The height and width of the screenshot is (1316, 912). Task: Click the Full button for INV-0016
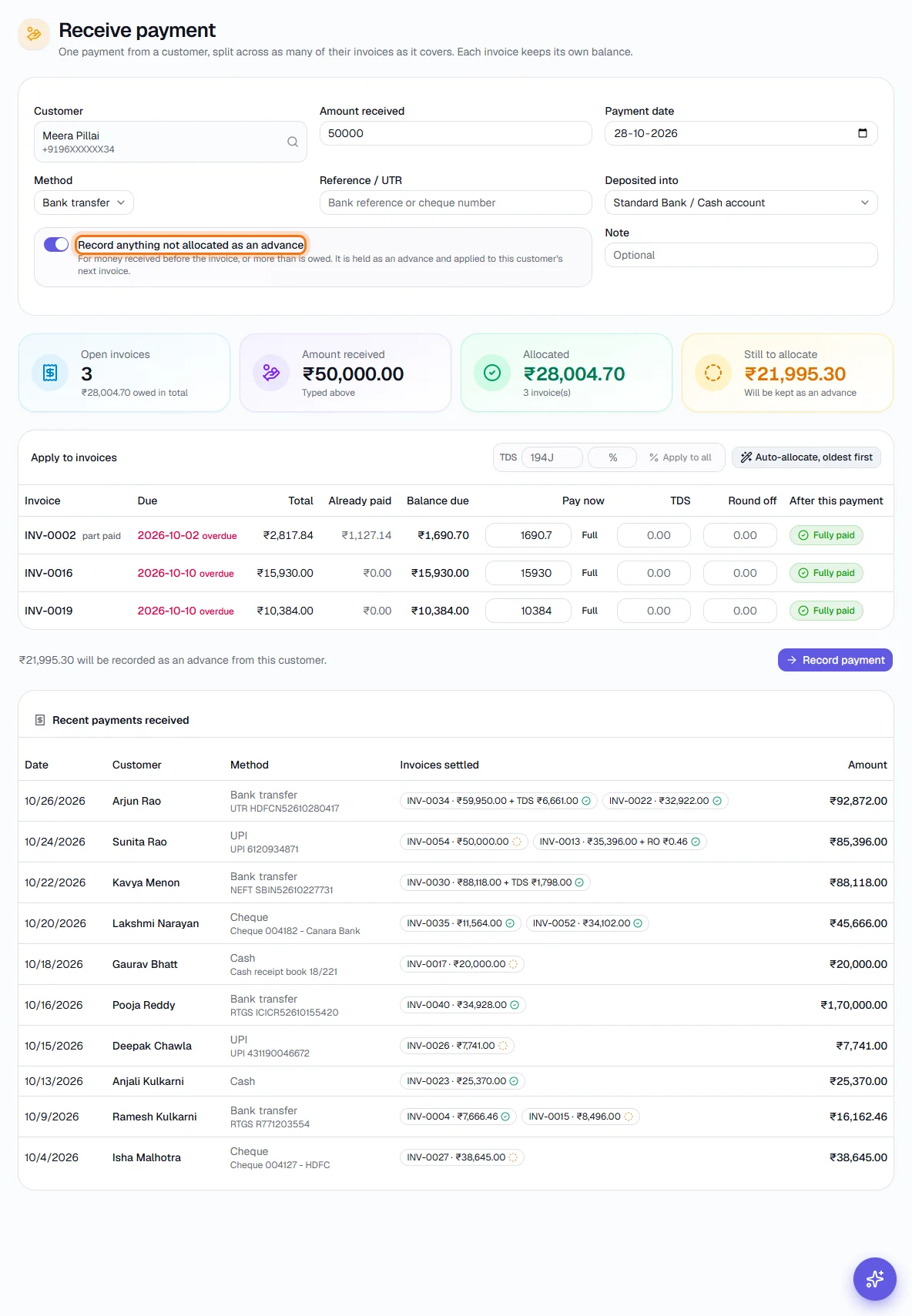coord(590,573)
